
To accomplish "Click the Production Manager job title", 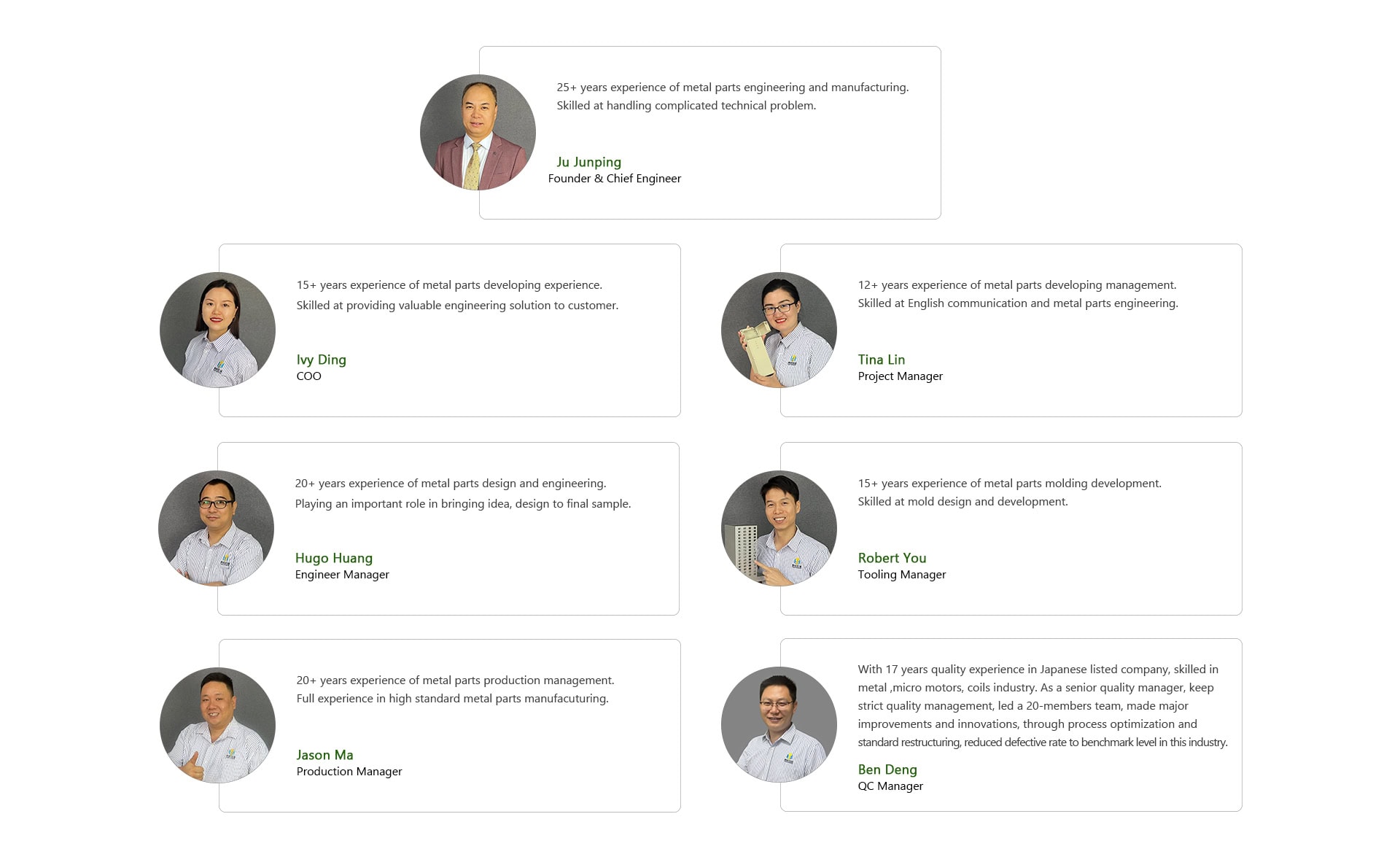I will 349,772.
